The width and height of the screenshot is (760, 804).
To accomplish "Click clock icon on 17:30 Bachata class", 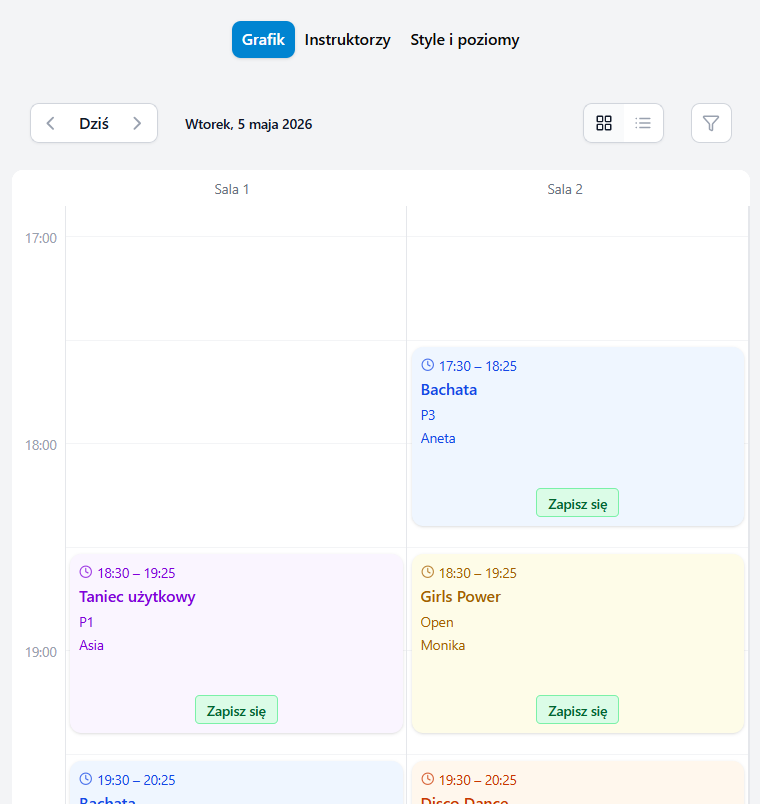I will [x=427, y=365].
